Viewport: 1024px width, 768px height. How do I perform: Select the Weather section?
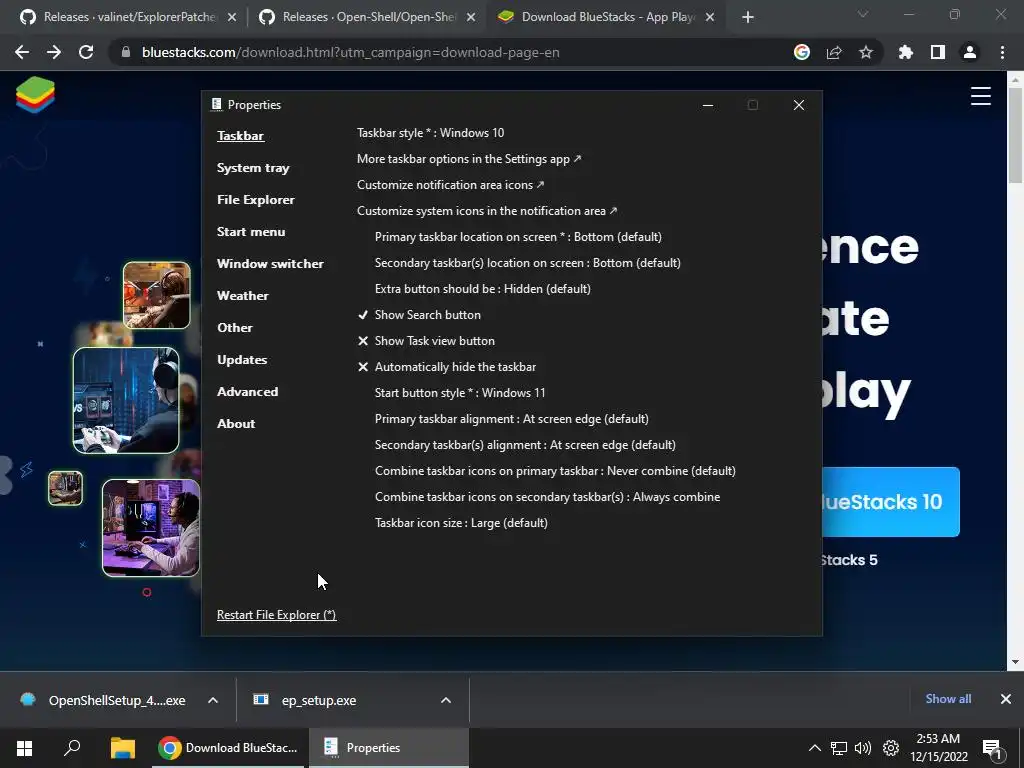pos(242,296)
